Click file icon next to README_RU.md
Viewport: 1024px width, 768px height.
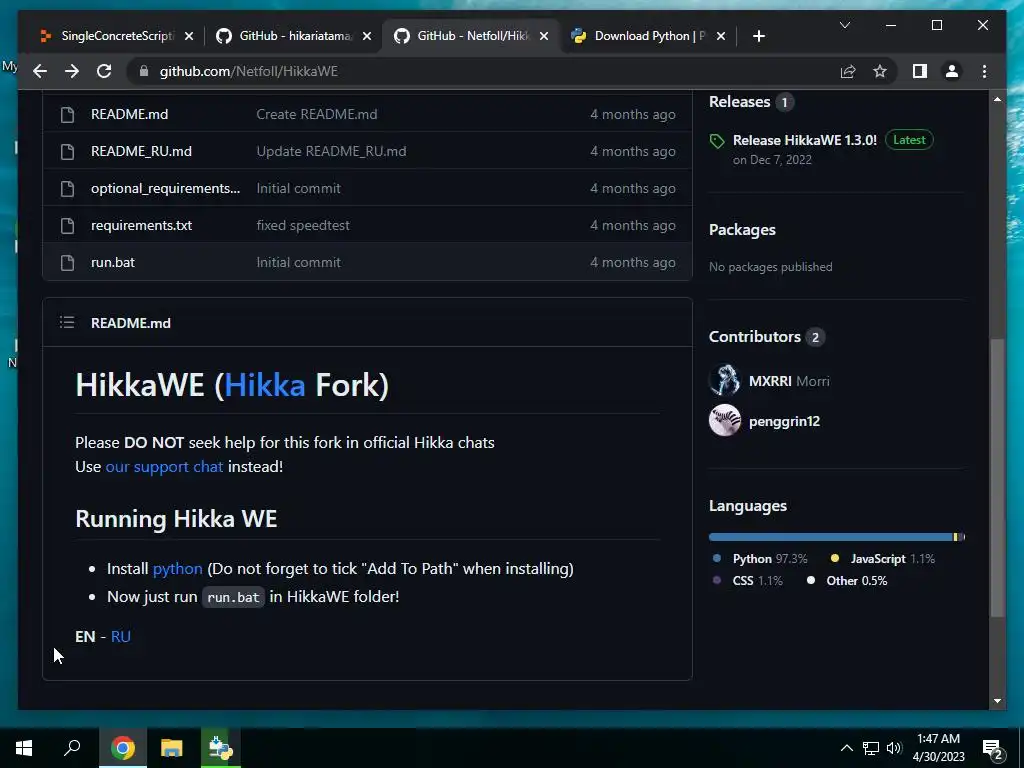[x=67, y=152]
